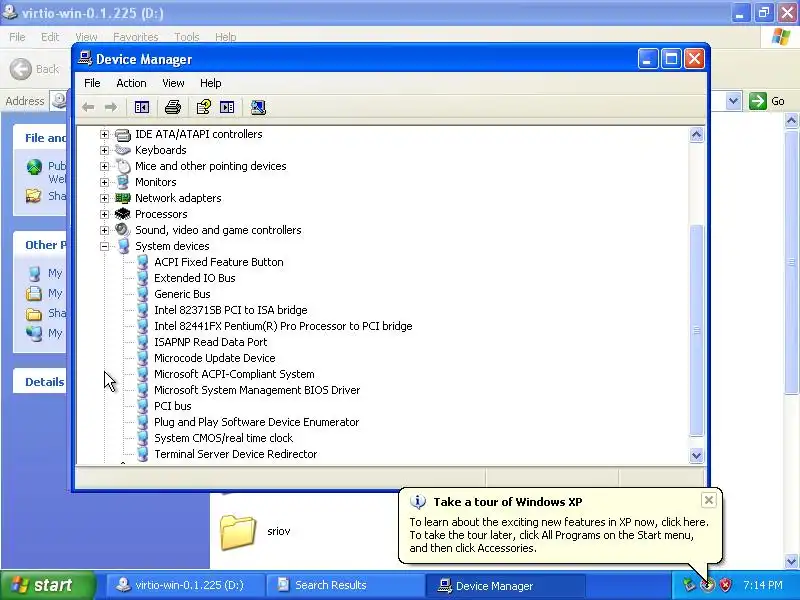Select Terminal Server Device Redirector
The width and height of the screenshot is (800, 600).
(235, 454)
